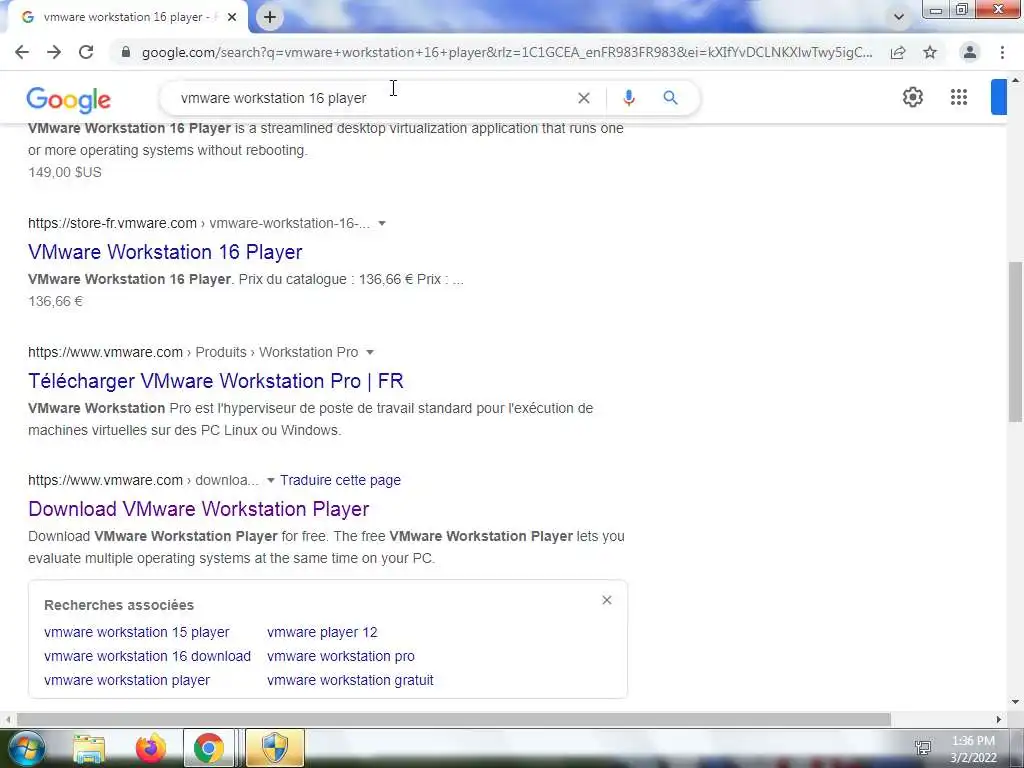Bookmark this page with the star icon
This screenshot has height=768, width=1024.
click(x=930, y=52)
